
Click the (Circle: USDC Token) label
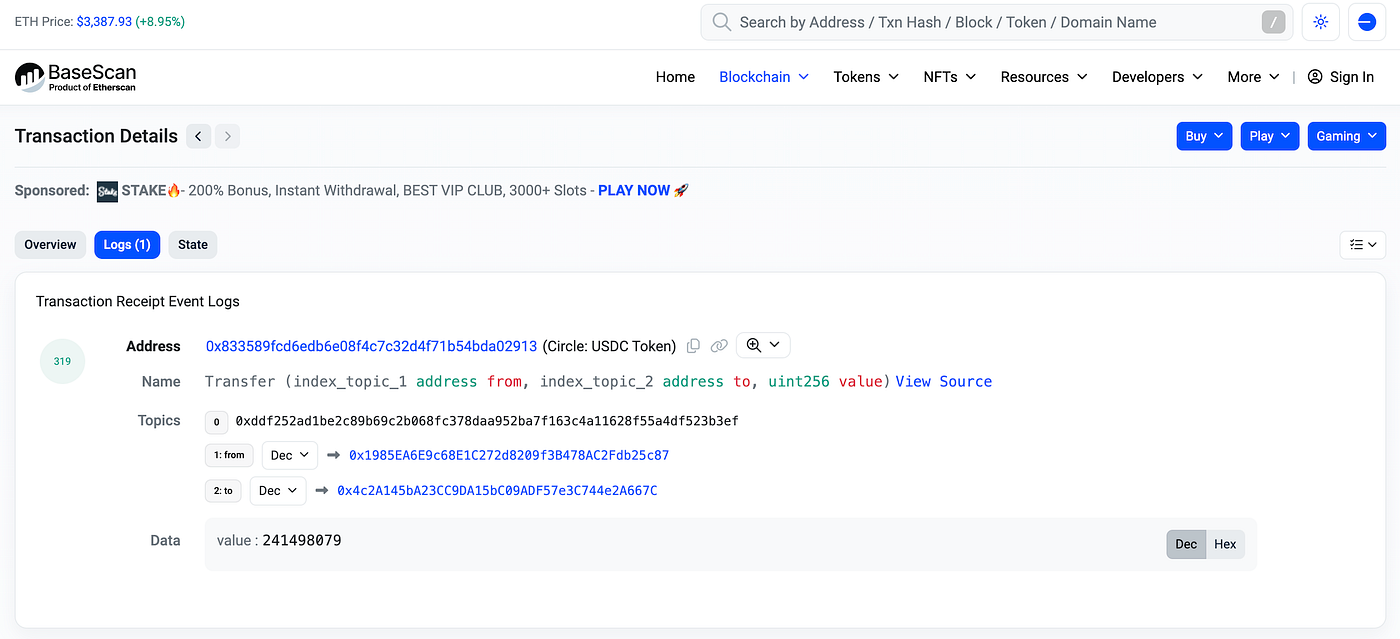609,346
